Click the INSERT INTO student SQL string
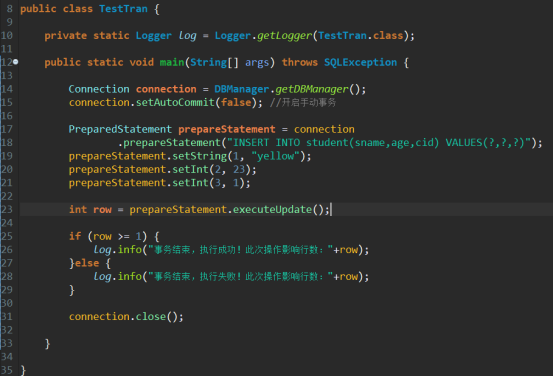Screen dimensions: 554x377 click(x=379, y=143)
